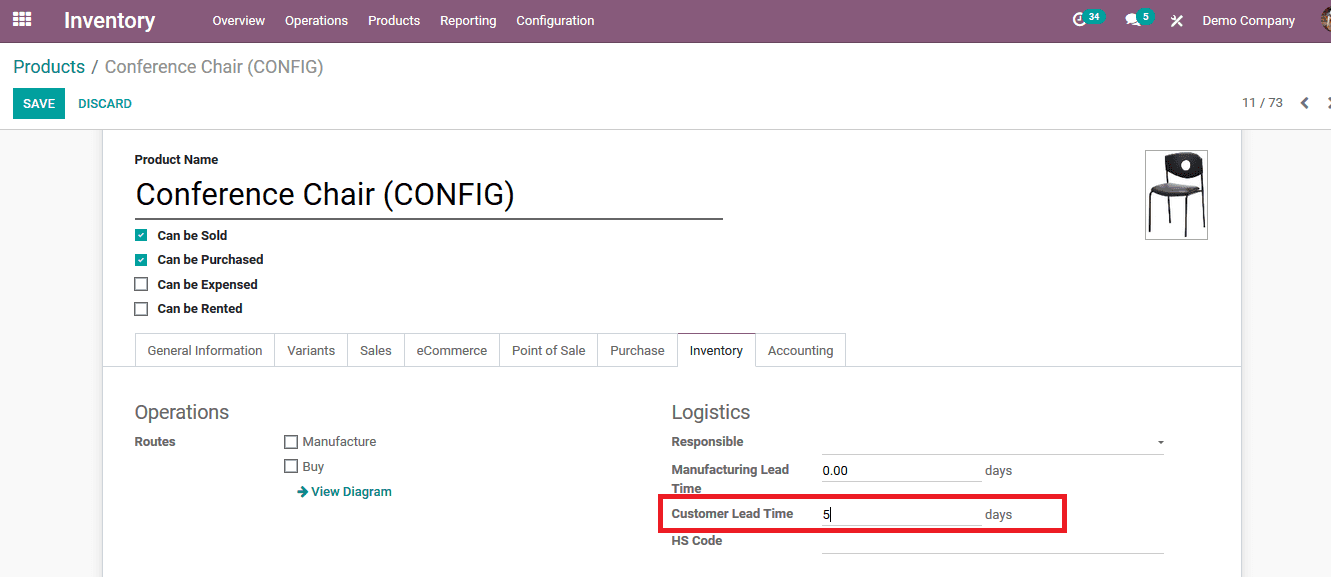
Task: Open the Demo Company switcher
Action: [1248, 20]
